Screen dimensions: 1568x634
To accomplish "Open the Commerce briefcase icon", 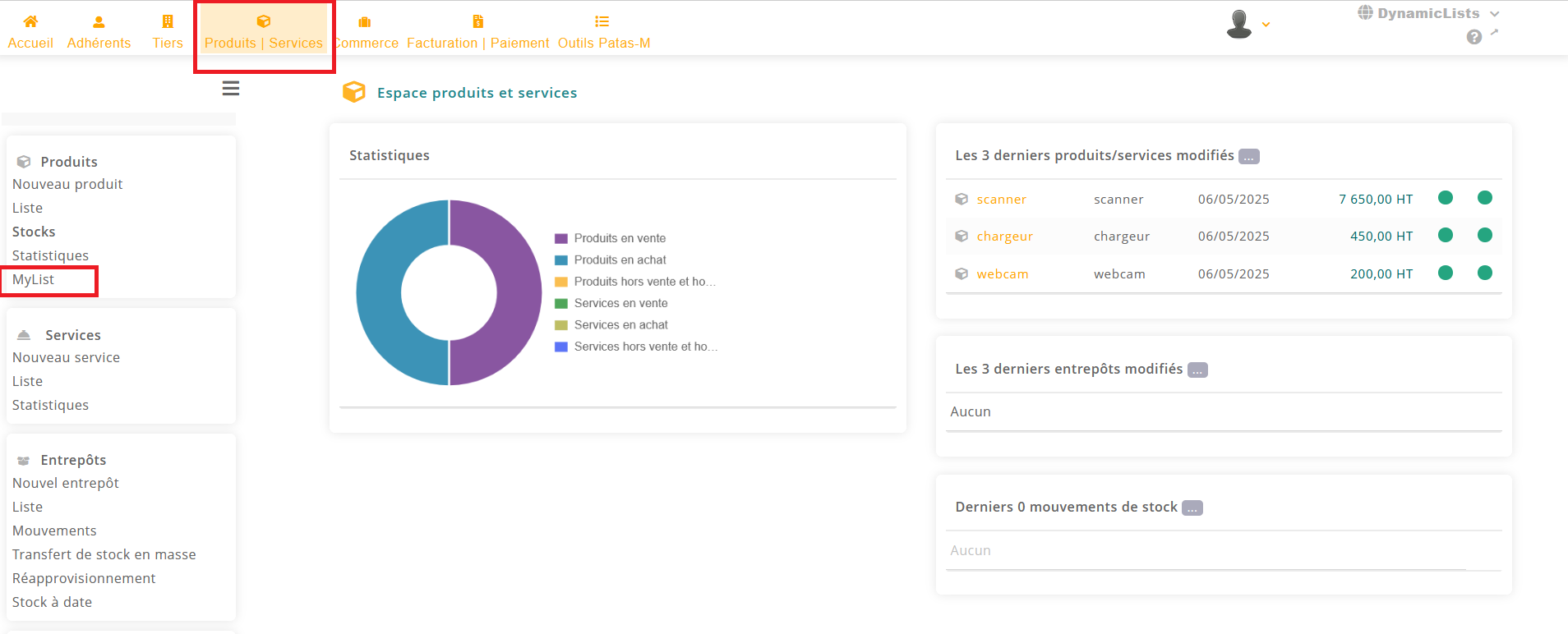I will 365,21.
